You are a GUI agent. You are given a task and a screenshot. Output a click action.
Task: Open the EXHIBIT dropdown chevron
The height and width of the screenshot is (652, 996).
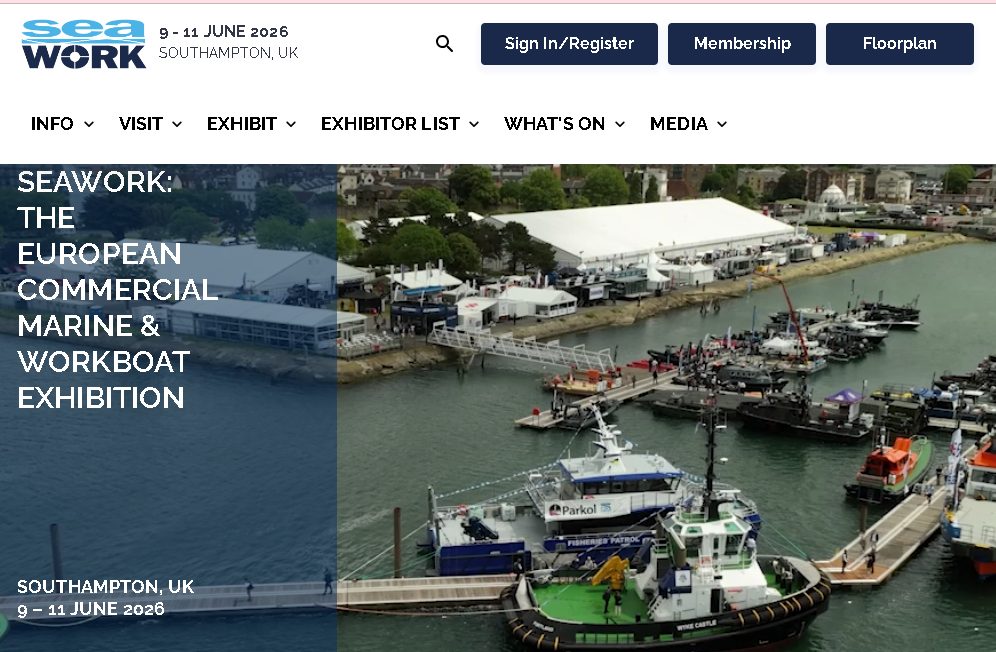tap(291, 124)
